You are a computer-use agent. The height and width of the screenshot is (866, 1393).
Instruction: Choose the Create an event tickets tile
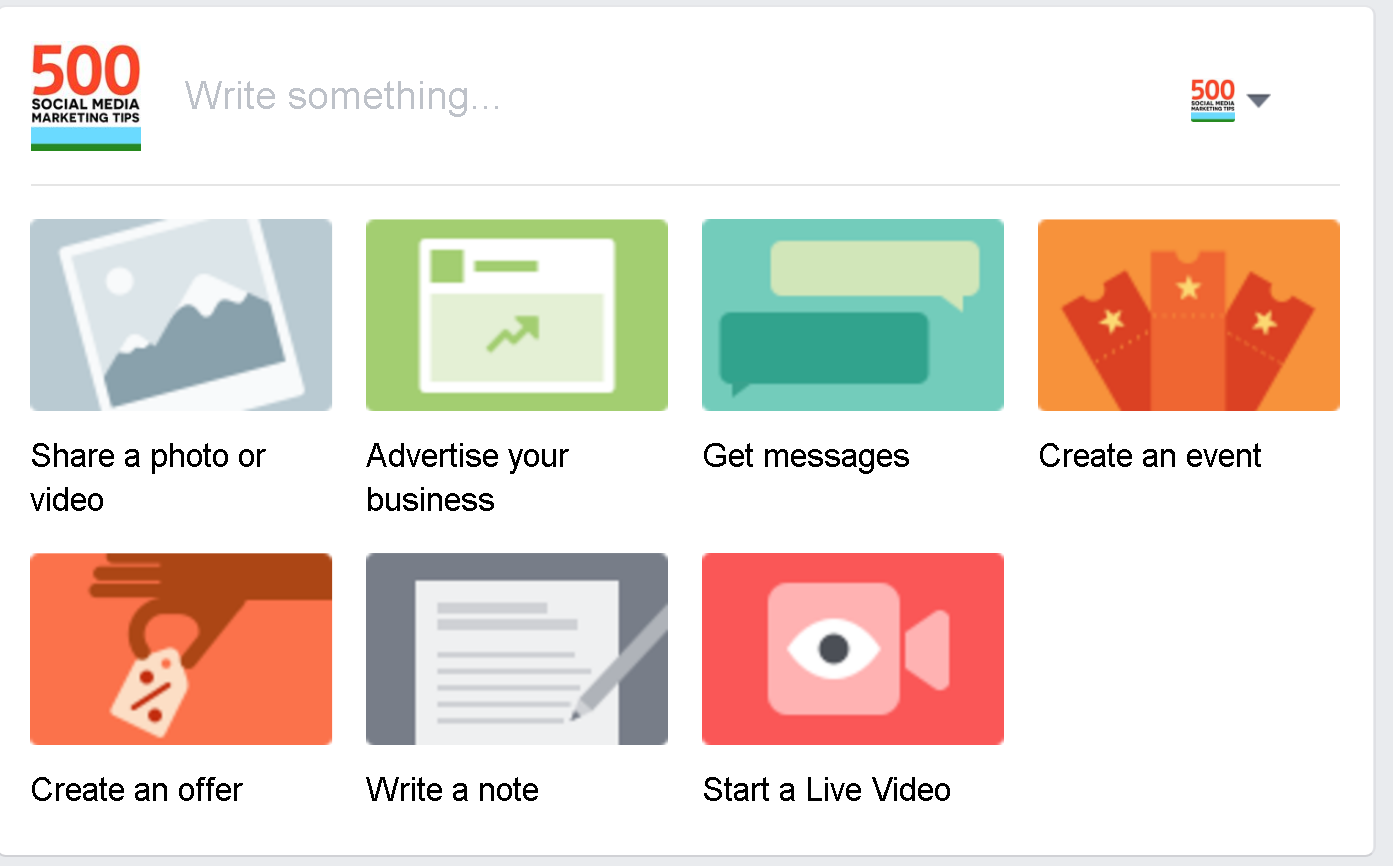click(x=1189, y=315)
